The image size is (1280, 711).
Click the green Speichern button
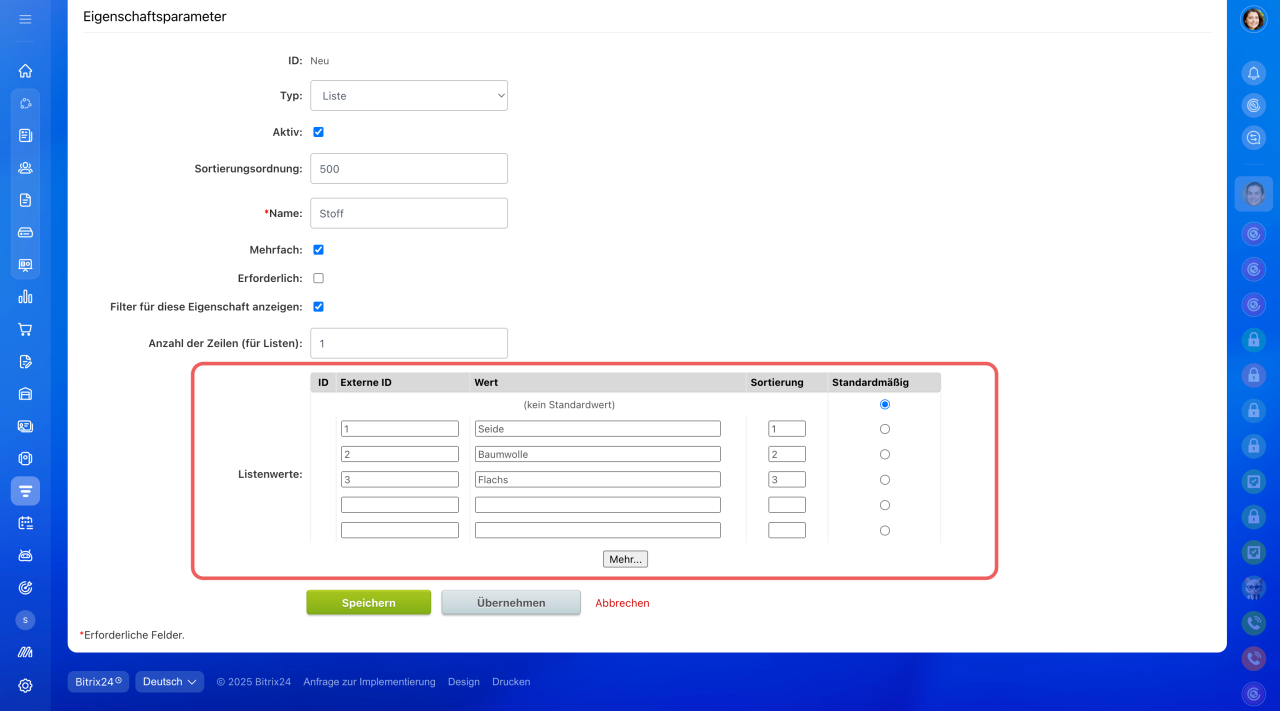coord(369,603)
